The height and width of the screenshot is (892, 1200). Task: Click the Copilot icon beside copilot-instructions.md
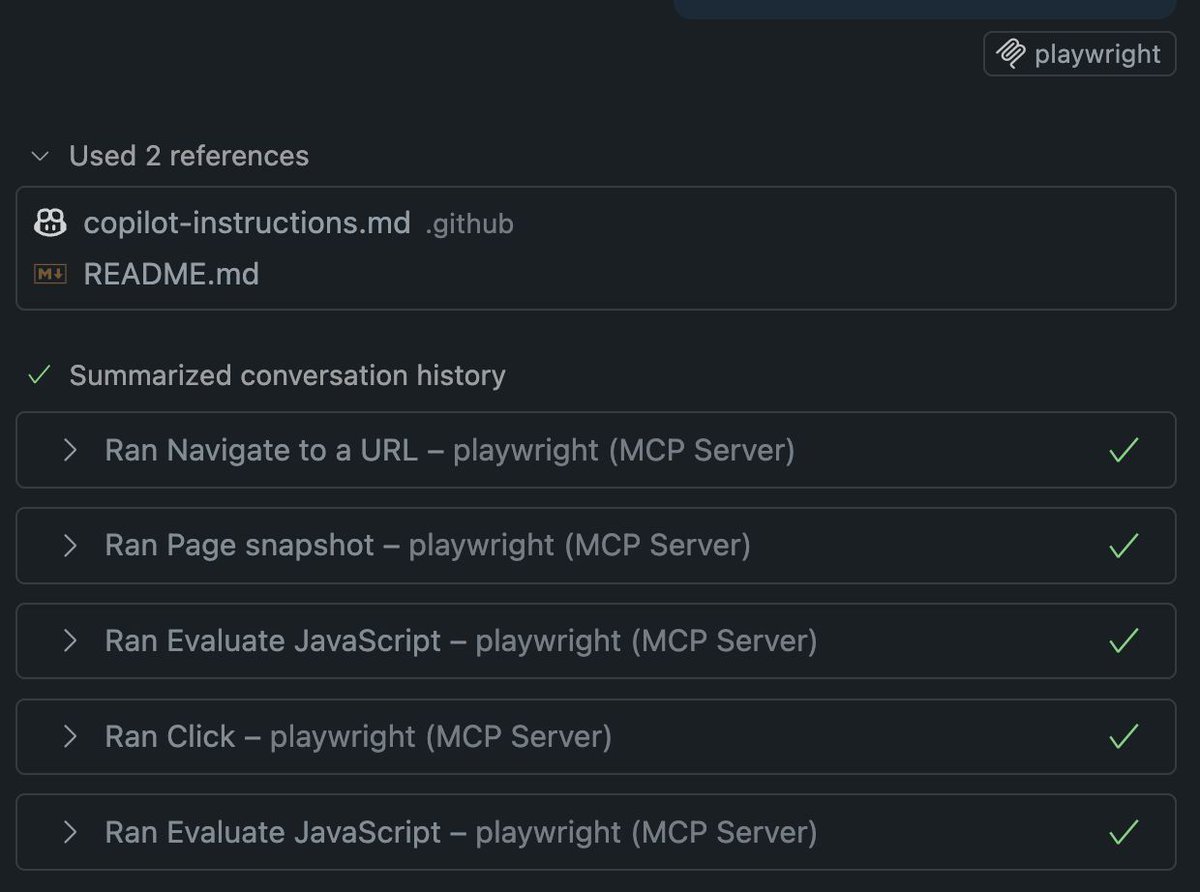(50, 223)
